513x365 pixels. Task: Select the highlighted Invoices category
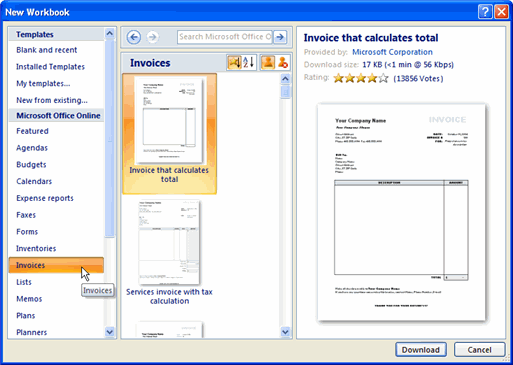coord(56,265)
